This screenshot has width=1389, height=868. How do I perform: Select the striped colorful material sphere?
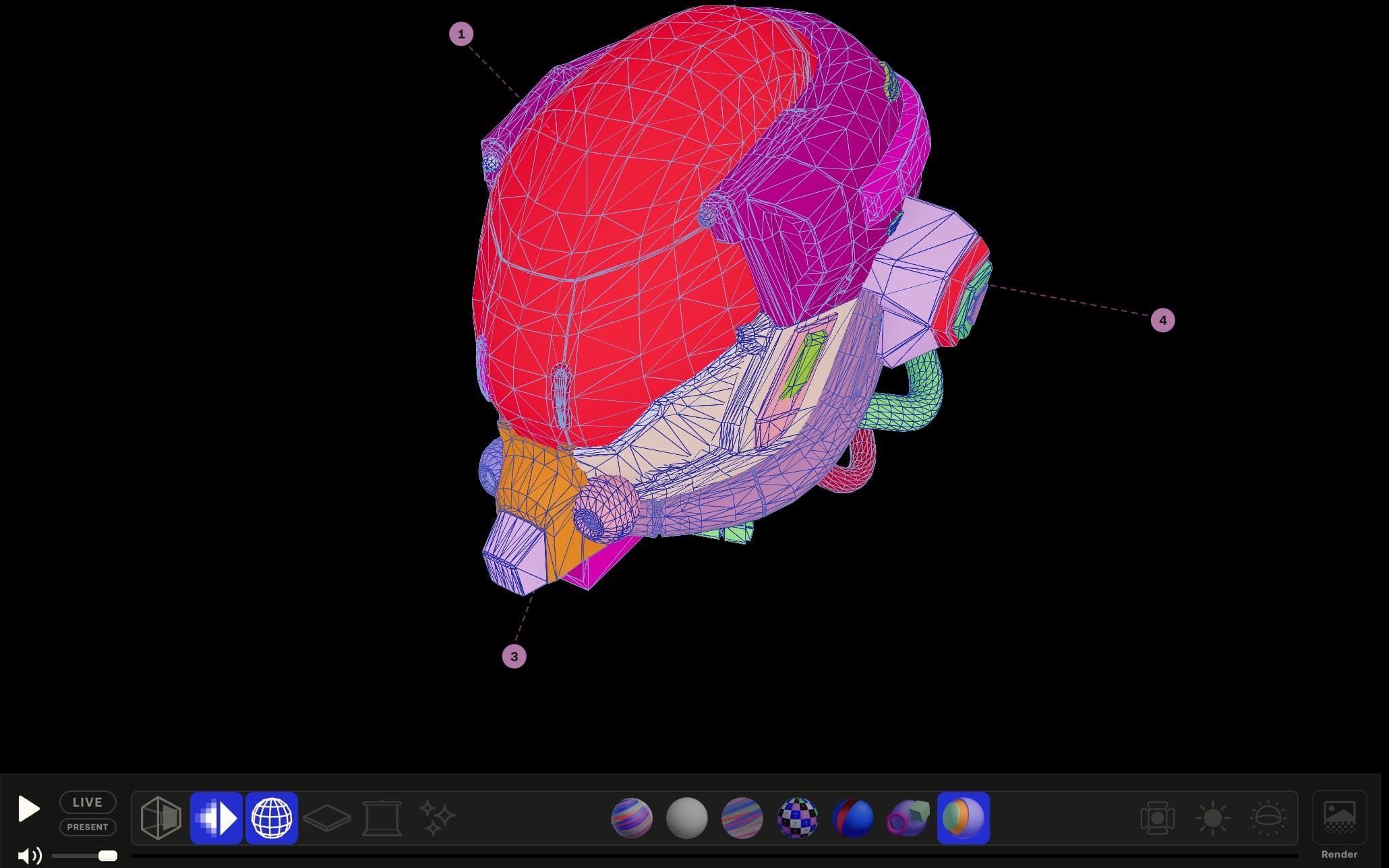[x=632, y=818]
